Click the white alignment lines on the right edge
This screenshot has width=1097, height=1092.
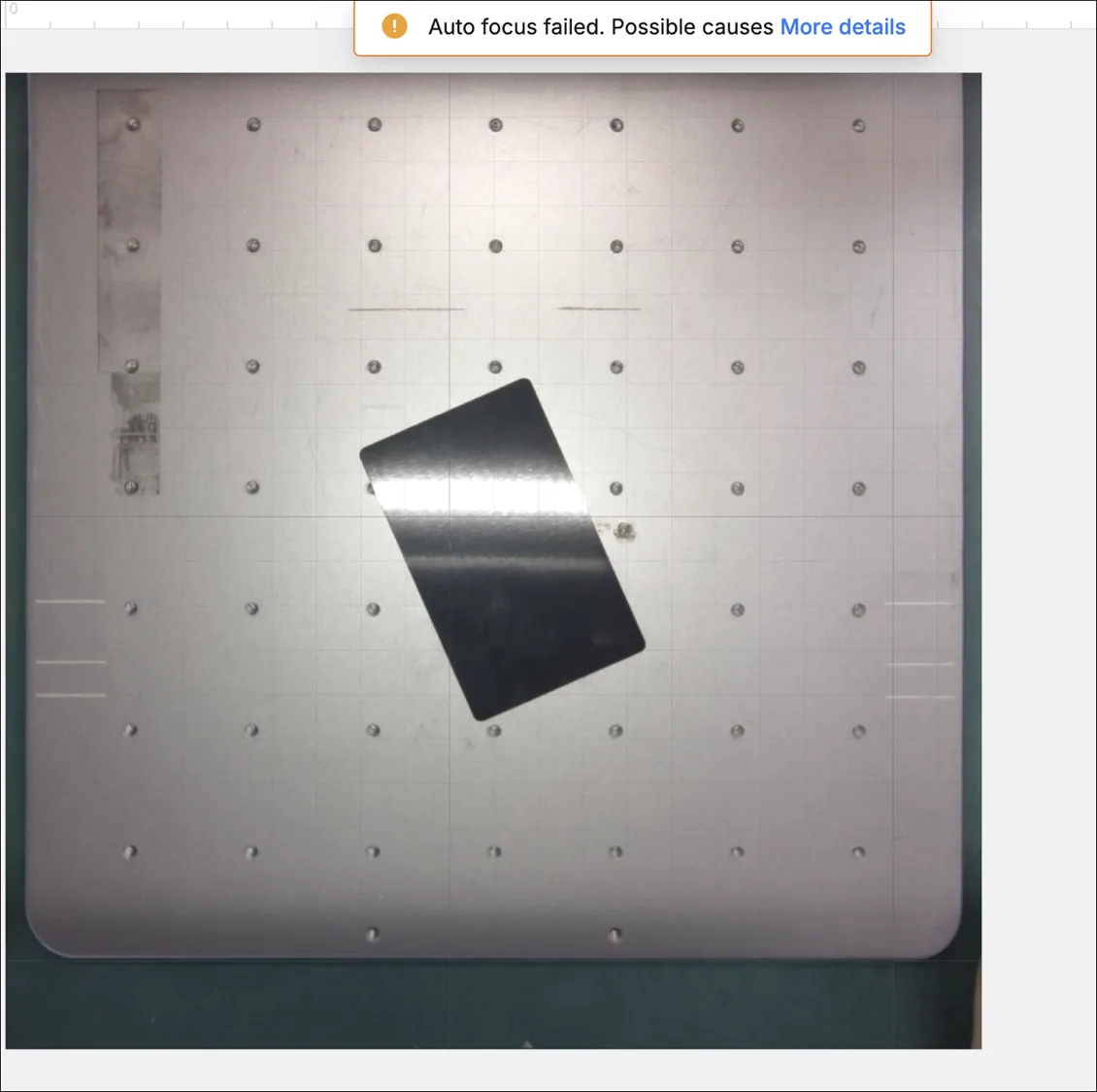tap(920, 650)
